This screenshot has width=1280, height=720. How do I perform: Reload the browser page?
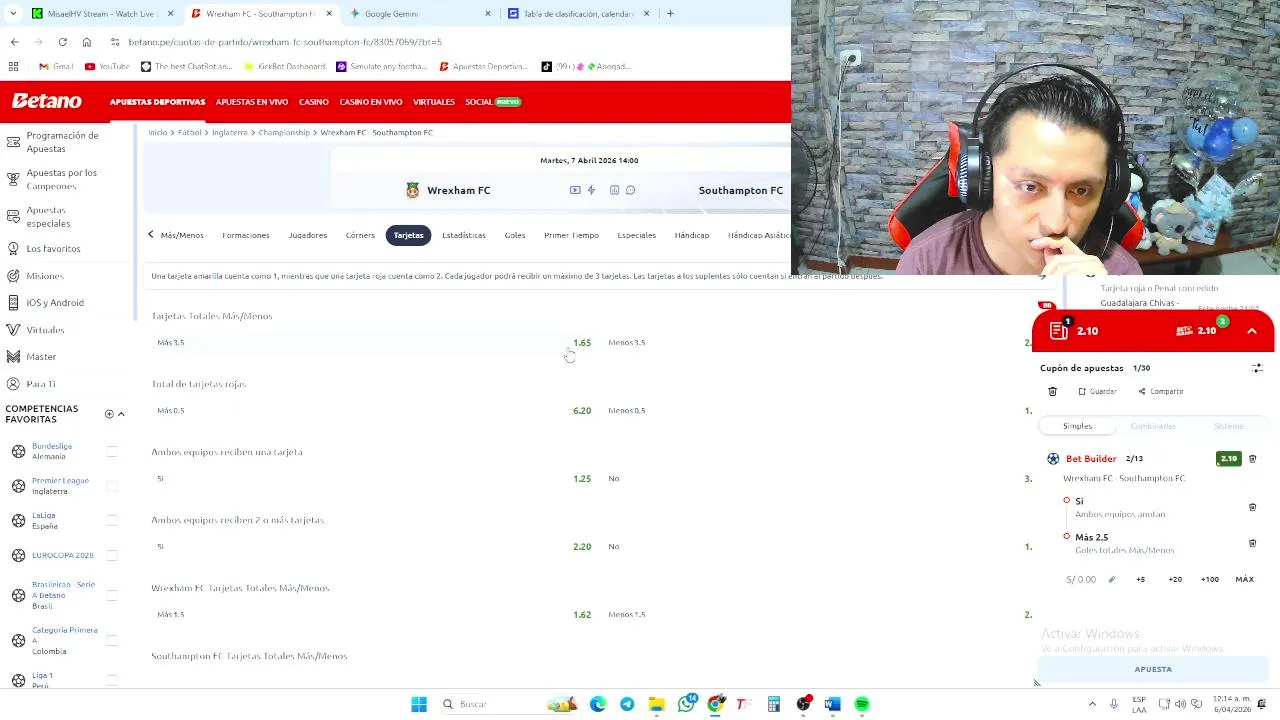[62, 42]
